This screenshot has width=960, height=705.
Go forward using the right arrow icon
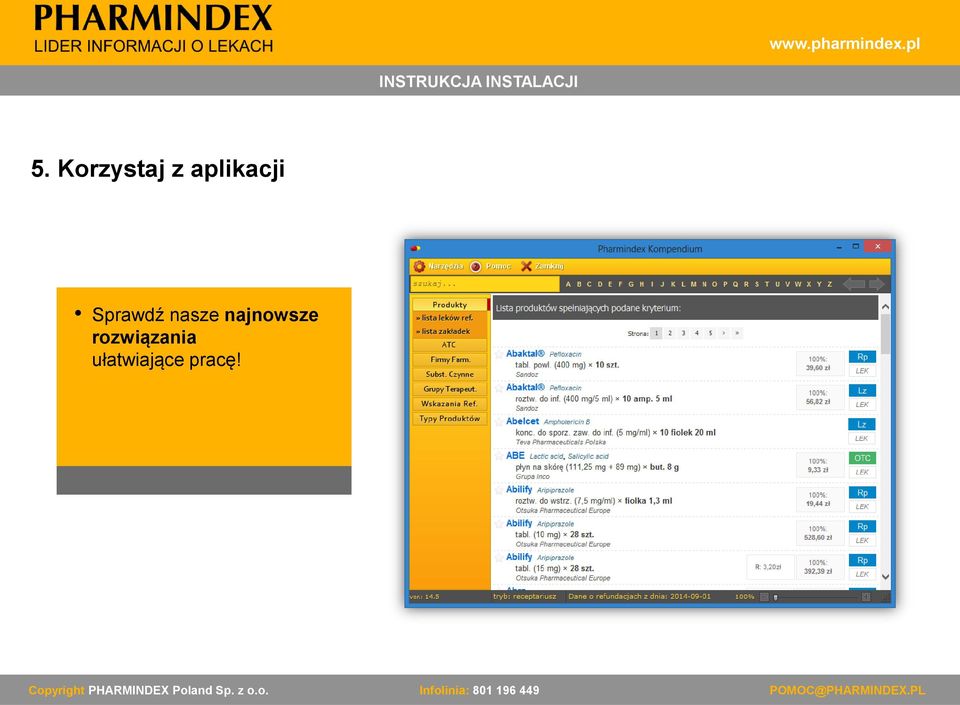pyautogui.click(x=877, y=284)
